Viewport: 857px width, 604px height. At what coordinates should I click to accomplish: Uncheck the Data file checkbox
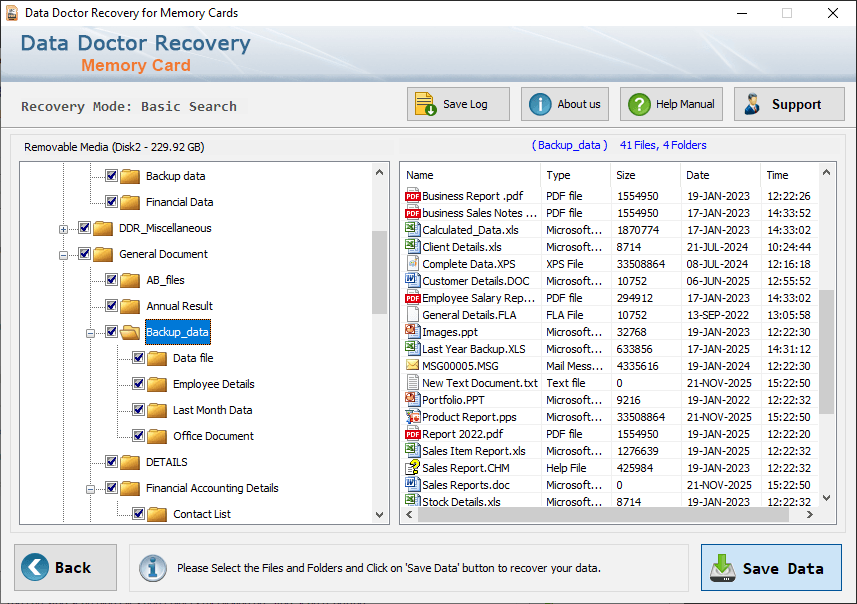tap(138, 357)
